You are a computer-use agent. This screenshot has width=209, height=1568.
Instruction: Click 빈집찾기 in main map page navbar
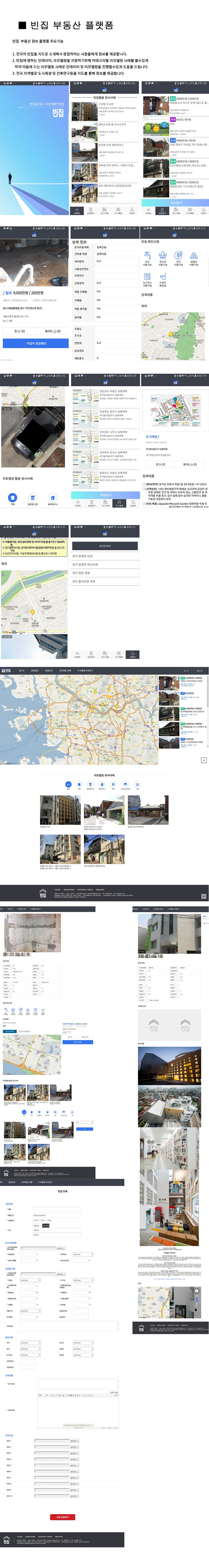click(34, 671)
